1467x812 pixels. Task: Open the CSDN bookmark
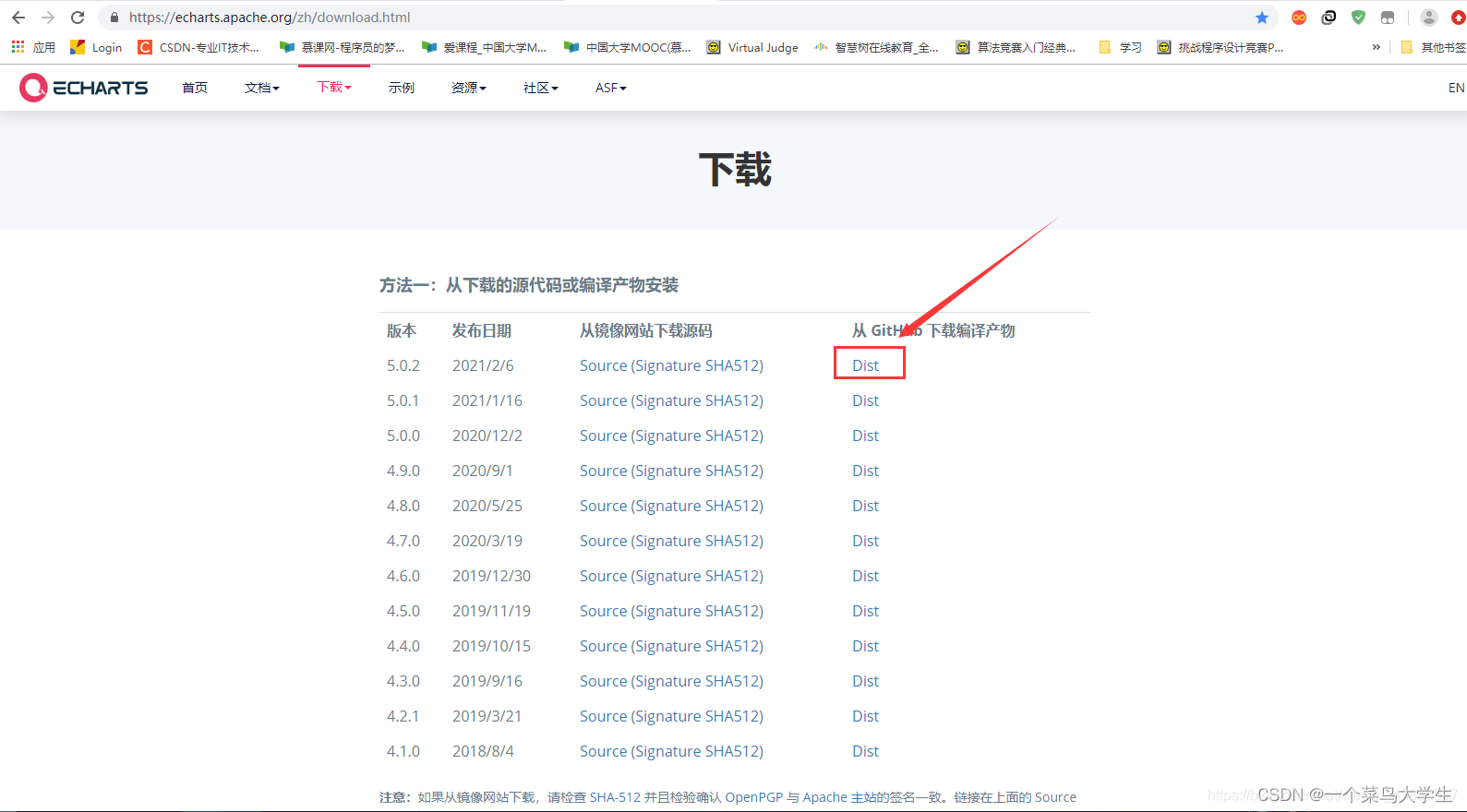(x=198, y=47)
